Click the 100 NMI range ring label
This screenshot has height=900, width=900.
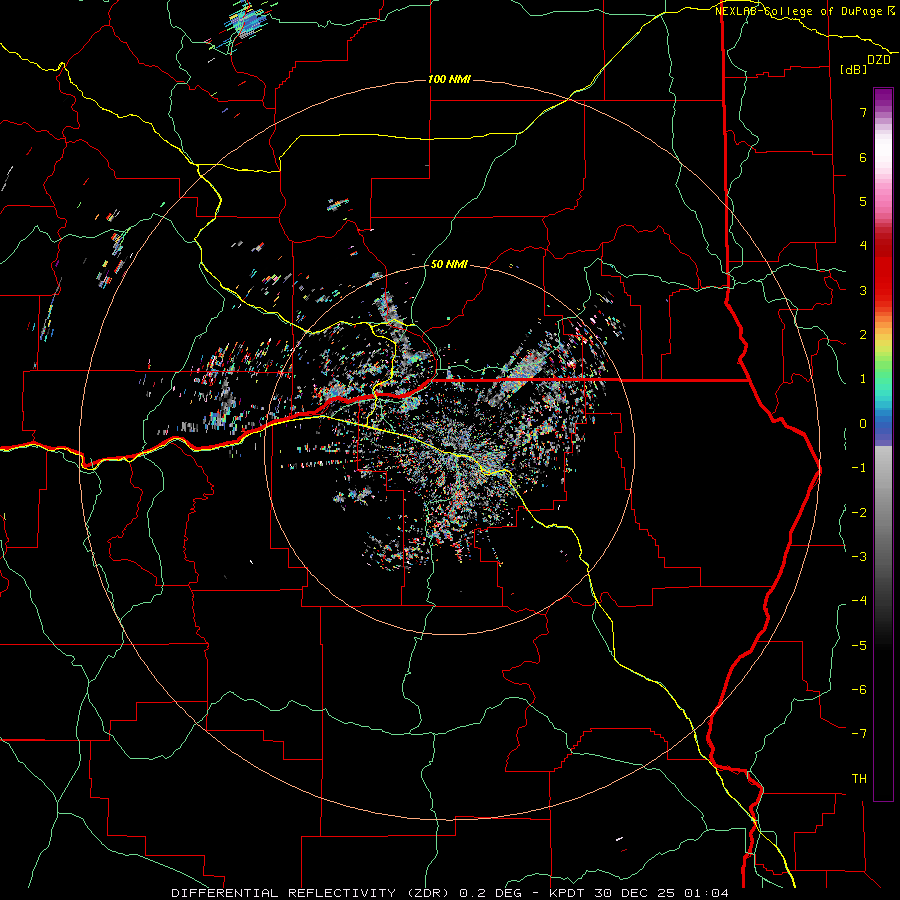coord(449,79)
